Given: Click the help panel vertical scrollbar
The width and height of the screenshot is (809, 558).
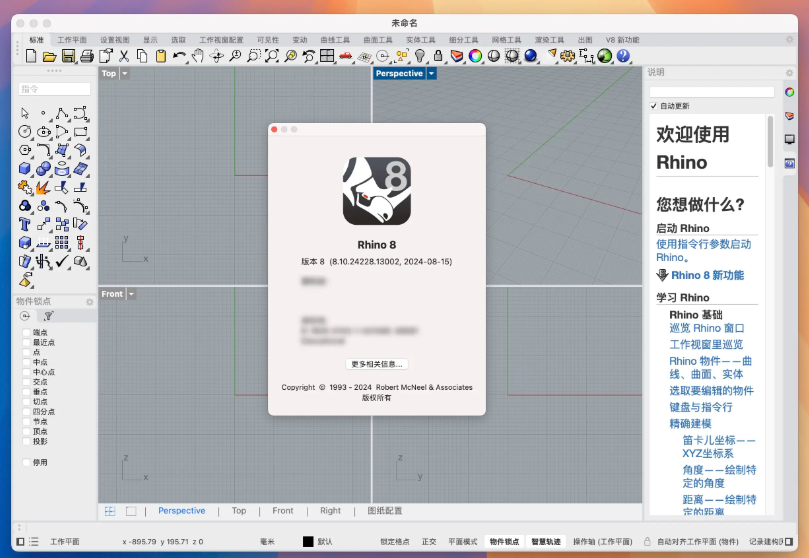Looking at the screenshot, I should (x=770, y=142).
